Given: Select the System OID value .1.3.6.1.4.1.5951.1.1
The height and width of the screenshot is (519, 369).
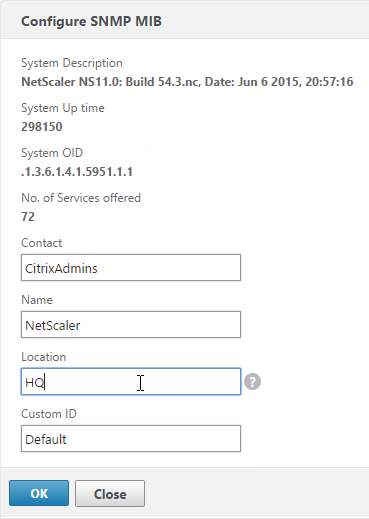Looking at the screenshot, I should (77, 172).
